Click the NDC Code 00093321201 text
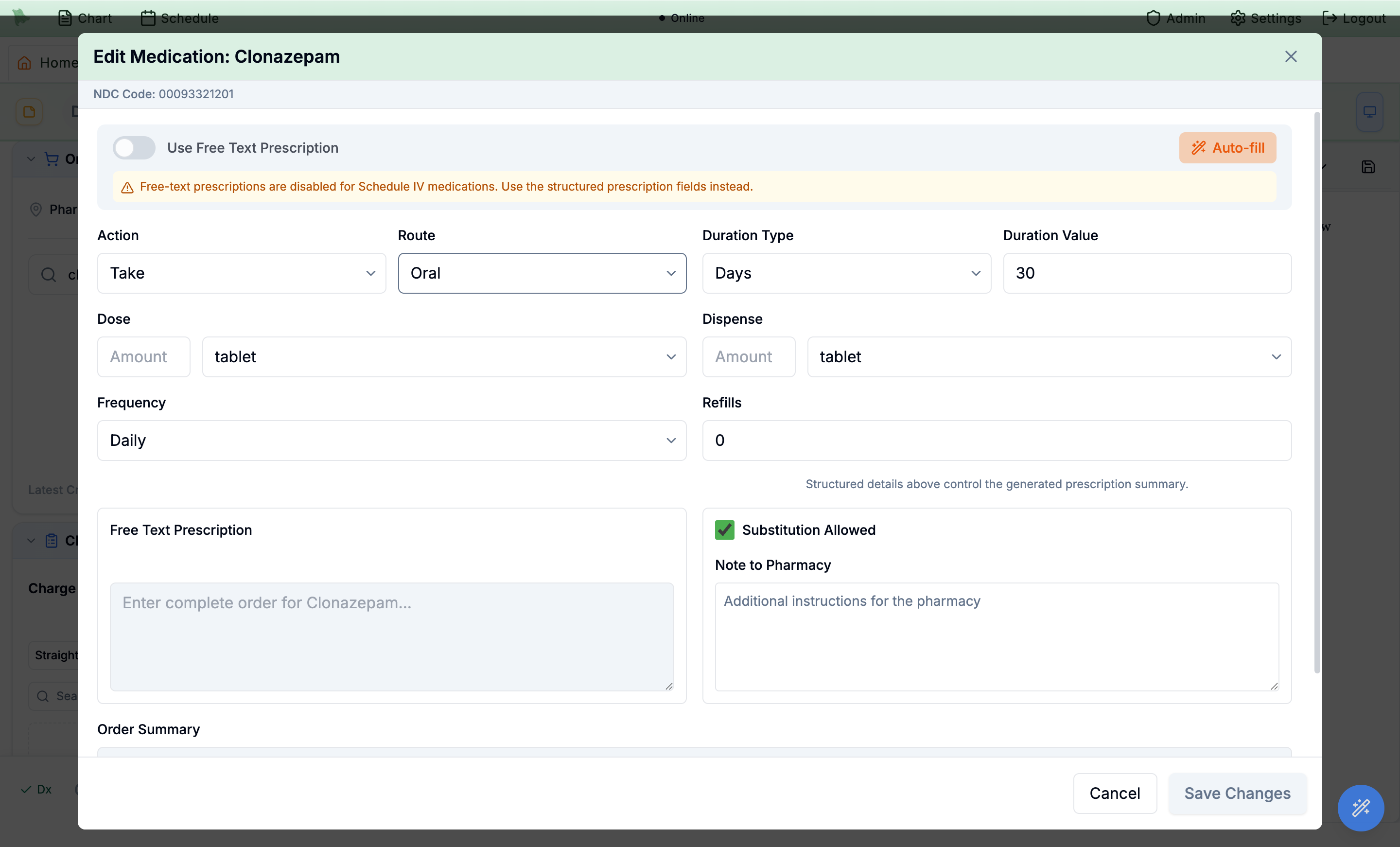Viewport: 1400px width, 847px height. [x=164, y=94]
